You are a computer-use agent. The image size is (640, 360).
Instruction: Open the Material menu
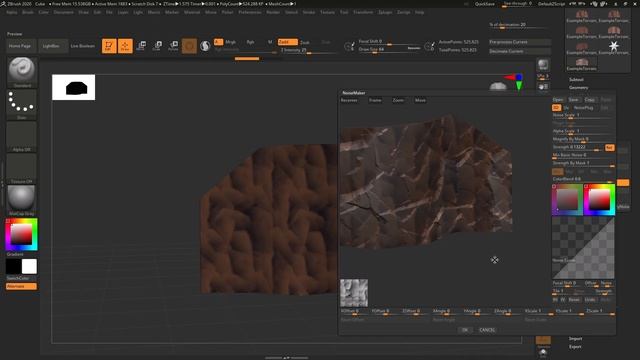pos(192,12)
